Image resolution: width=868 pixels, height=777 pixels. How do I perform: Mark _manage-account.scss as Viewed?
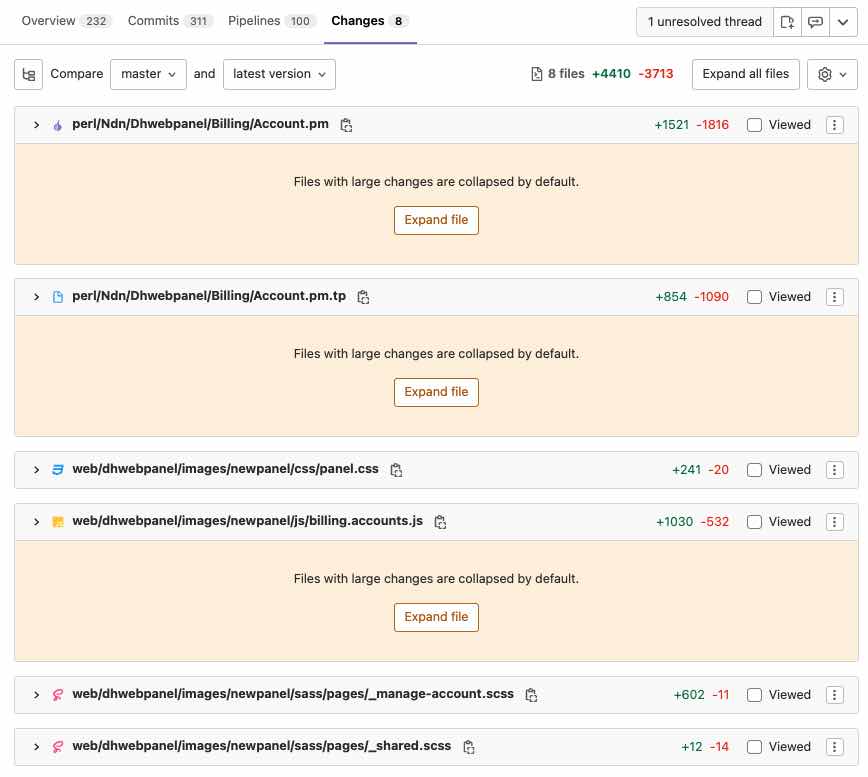[x=754, y=695]
